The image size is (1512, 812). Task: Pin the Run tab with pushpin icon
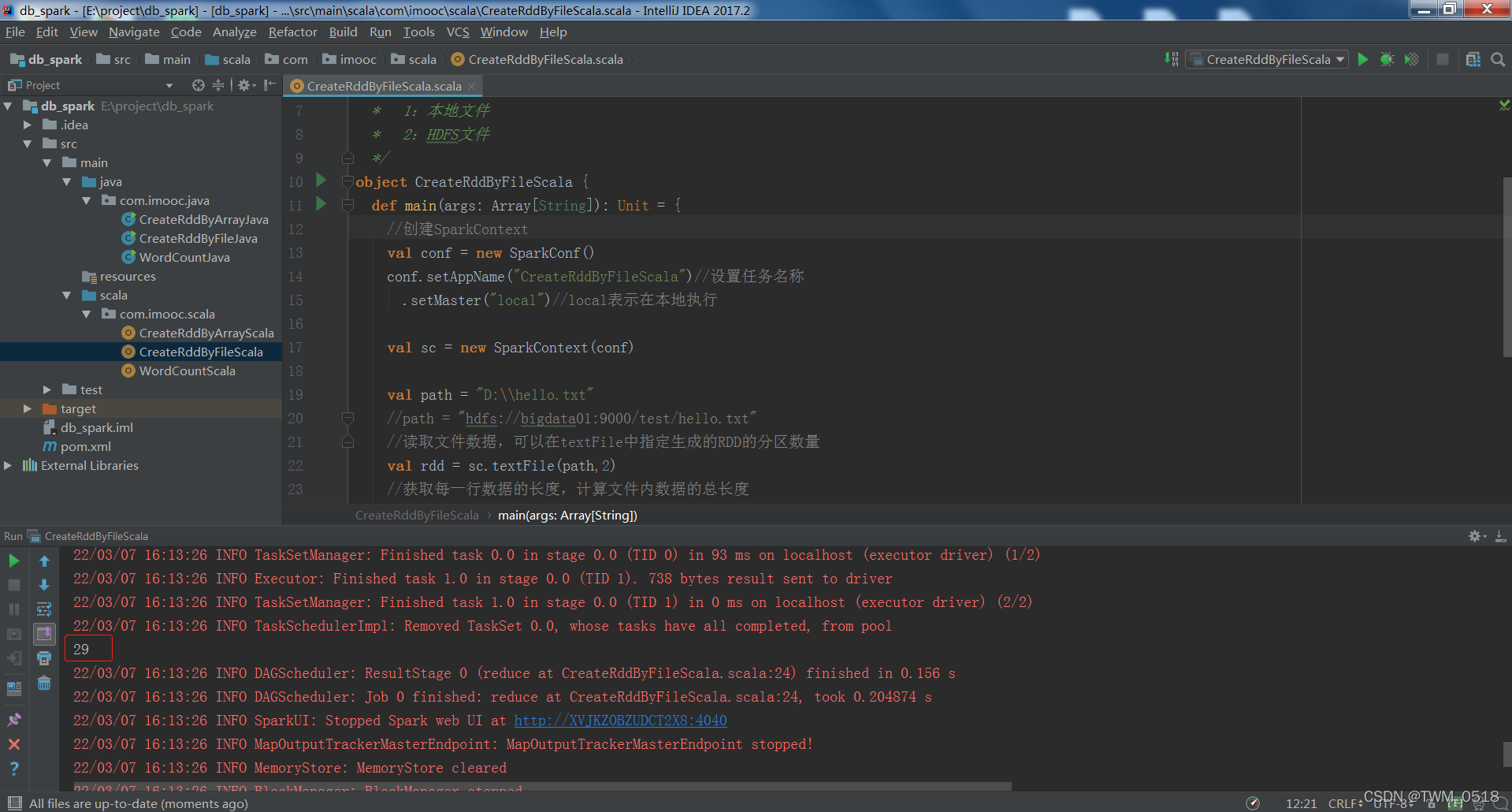click(x=14, y=720)
